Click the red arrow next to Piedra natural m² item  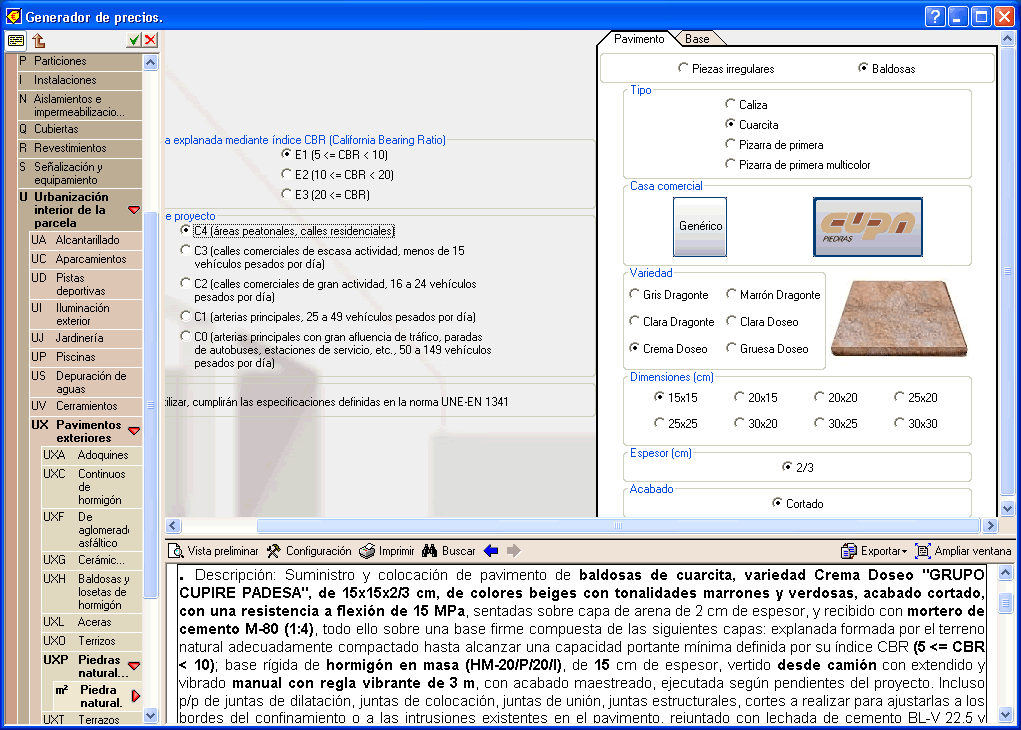pos(135,696)
